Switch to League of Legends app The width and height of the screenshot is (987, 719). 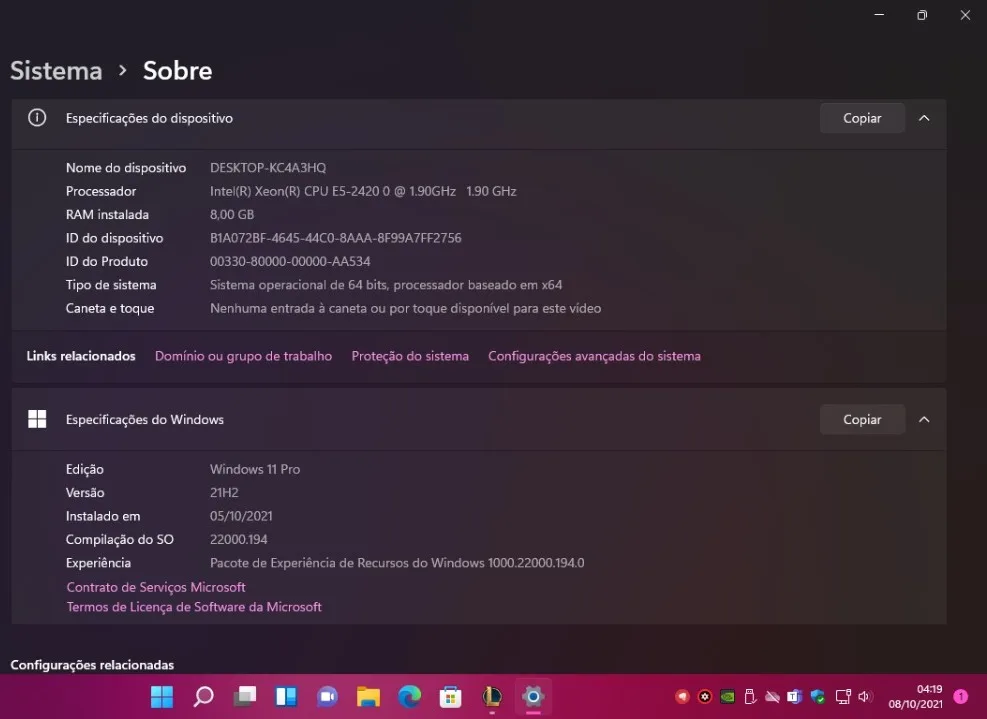click(492, 696)
